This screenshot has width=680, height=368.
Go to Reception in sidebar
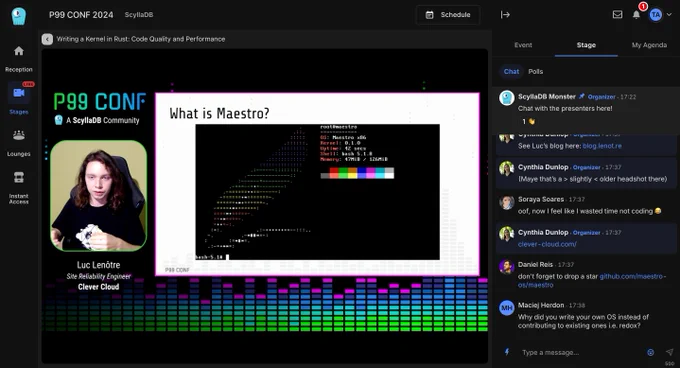[19, 59]
